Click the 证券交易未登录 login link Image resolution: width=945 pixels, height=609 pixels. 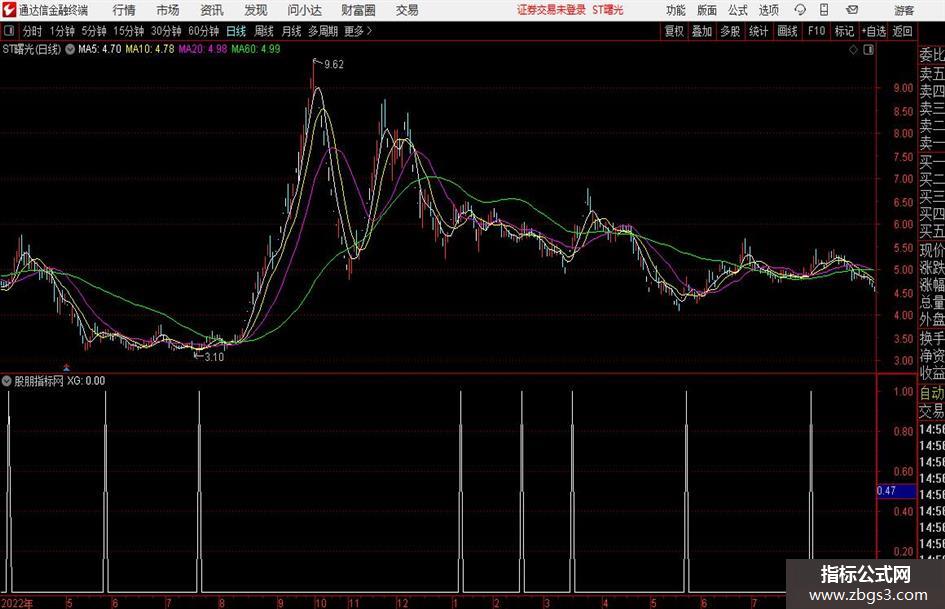point(551,10)
